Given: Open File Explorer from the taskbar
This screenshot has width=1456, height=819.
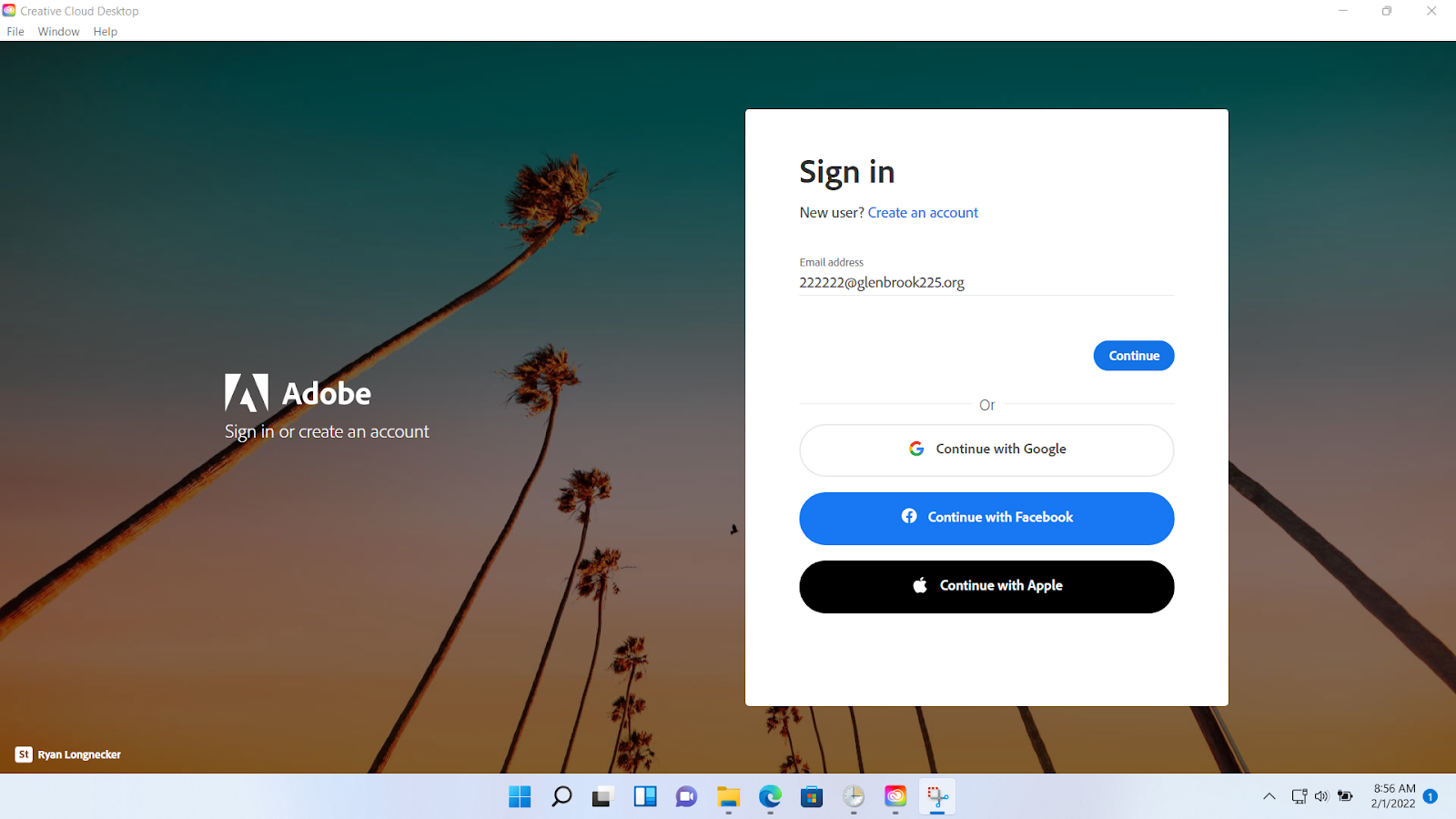Looking at the screenshot, I should [728, 797].
